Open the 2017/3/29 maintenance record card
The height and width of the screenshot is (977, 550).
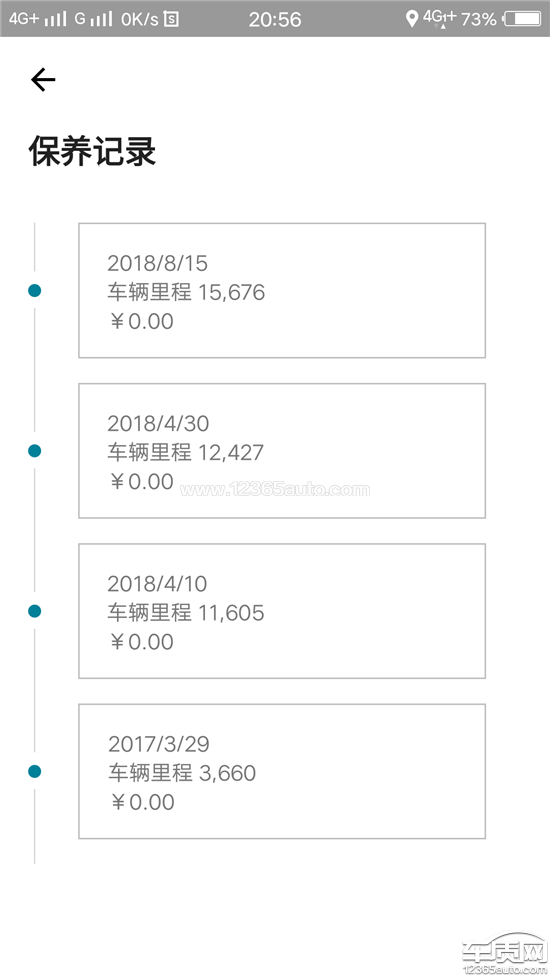pos(282,771)
